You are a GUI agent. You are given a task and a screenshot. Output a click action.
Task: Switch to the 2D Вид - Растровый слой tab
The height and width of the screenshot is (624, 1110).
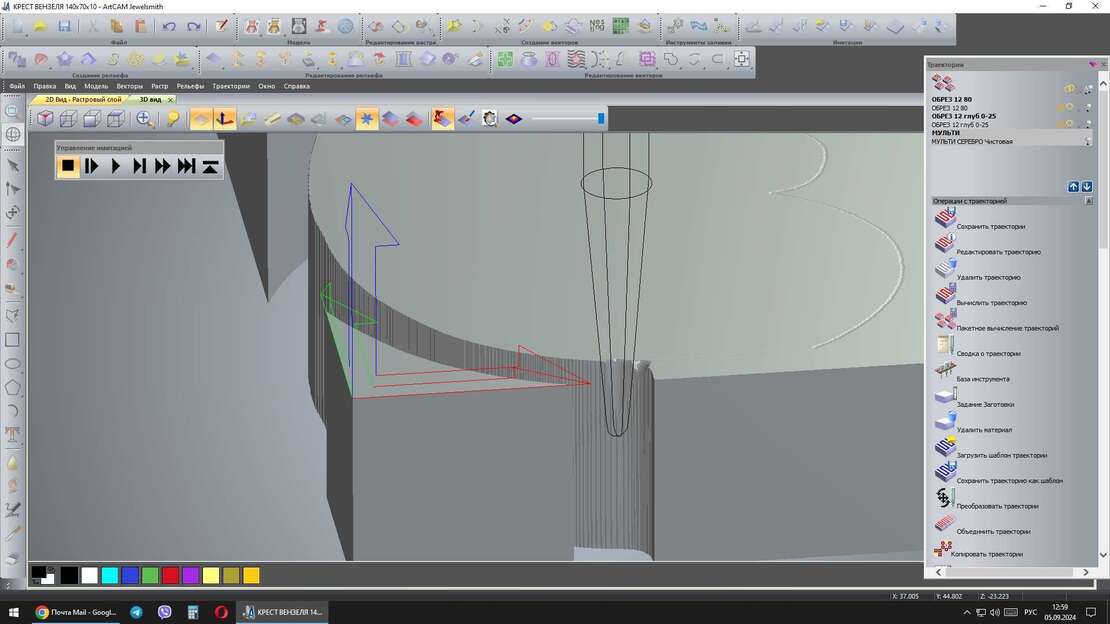pyautogui.click(x=82, y=99)
